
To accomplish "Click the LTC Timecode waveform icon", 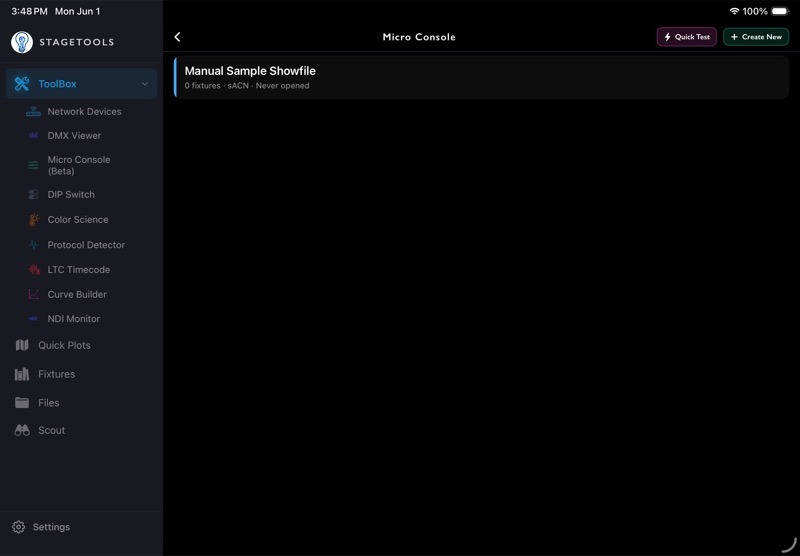I will tap(34, 269).
